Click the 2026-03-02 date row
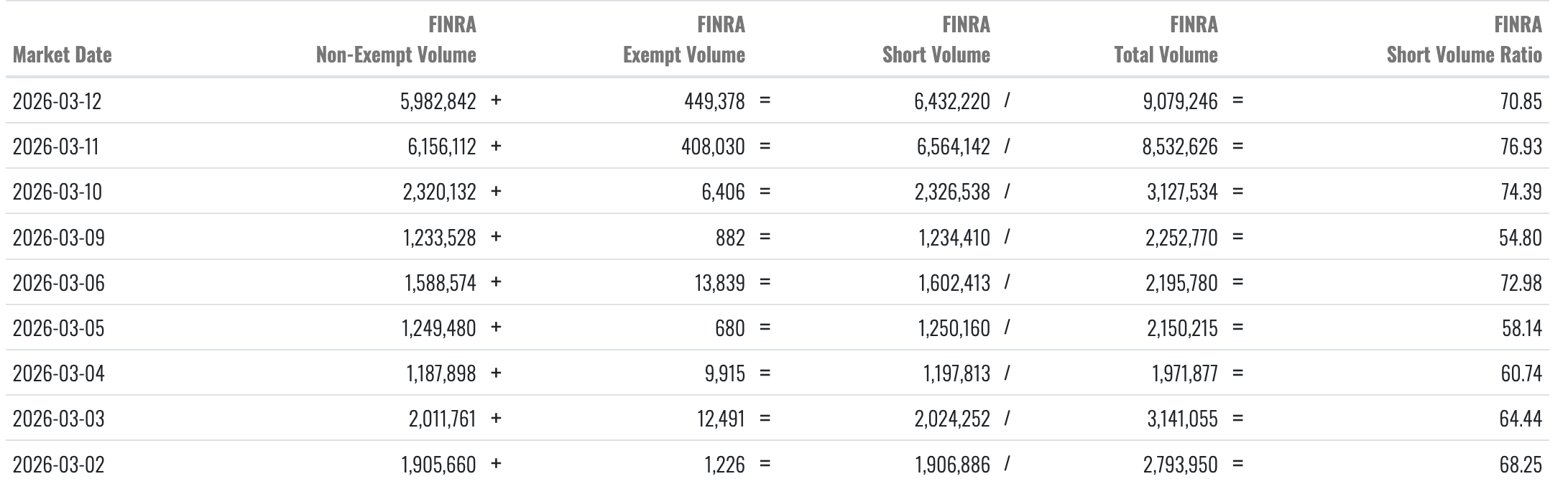The height and width of the screenshot is (484, 1568). point(59,465)
